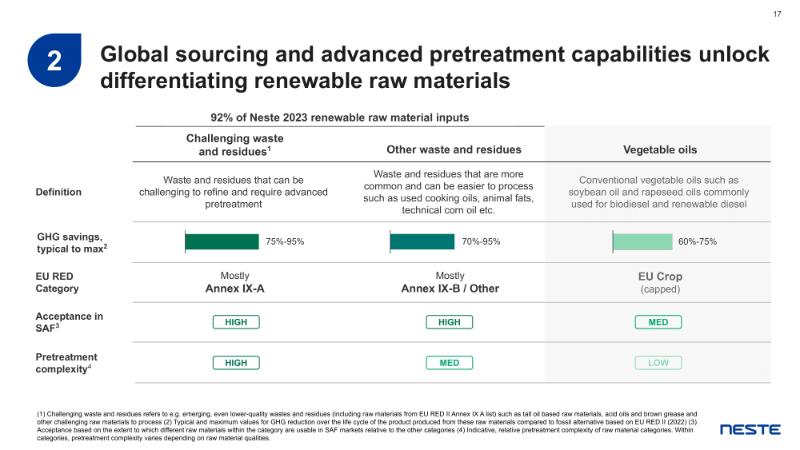Click HIGH pretreatment complexity badge for challenging waste
Viewport: 800px width, 450px height.
[x=236, y=362]
